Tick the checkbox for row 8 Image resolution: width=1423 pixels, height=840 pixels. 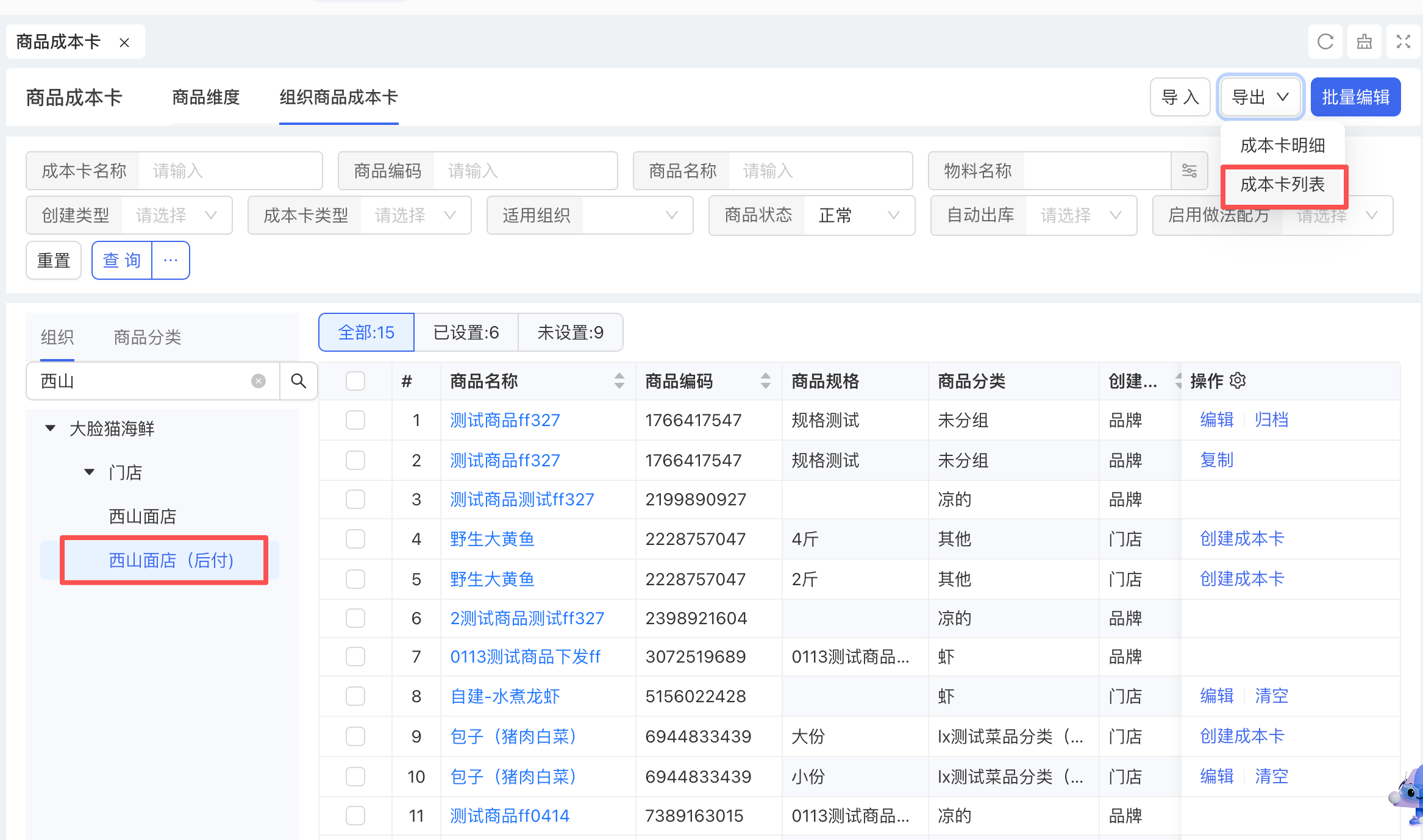coord(355,696)
